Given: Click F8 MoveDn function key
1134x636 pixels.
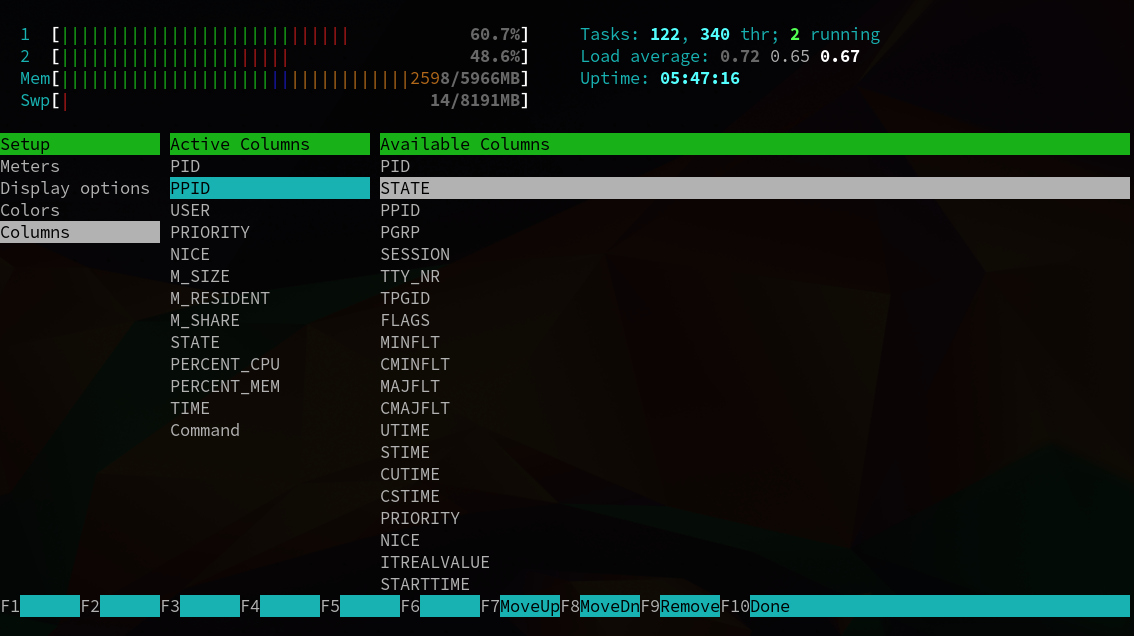Looking at the screenshot, I should click(600, 606).
